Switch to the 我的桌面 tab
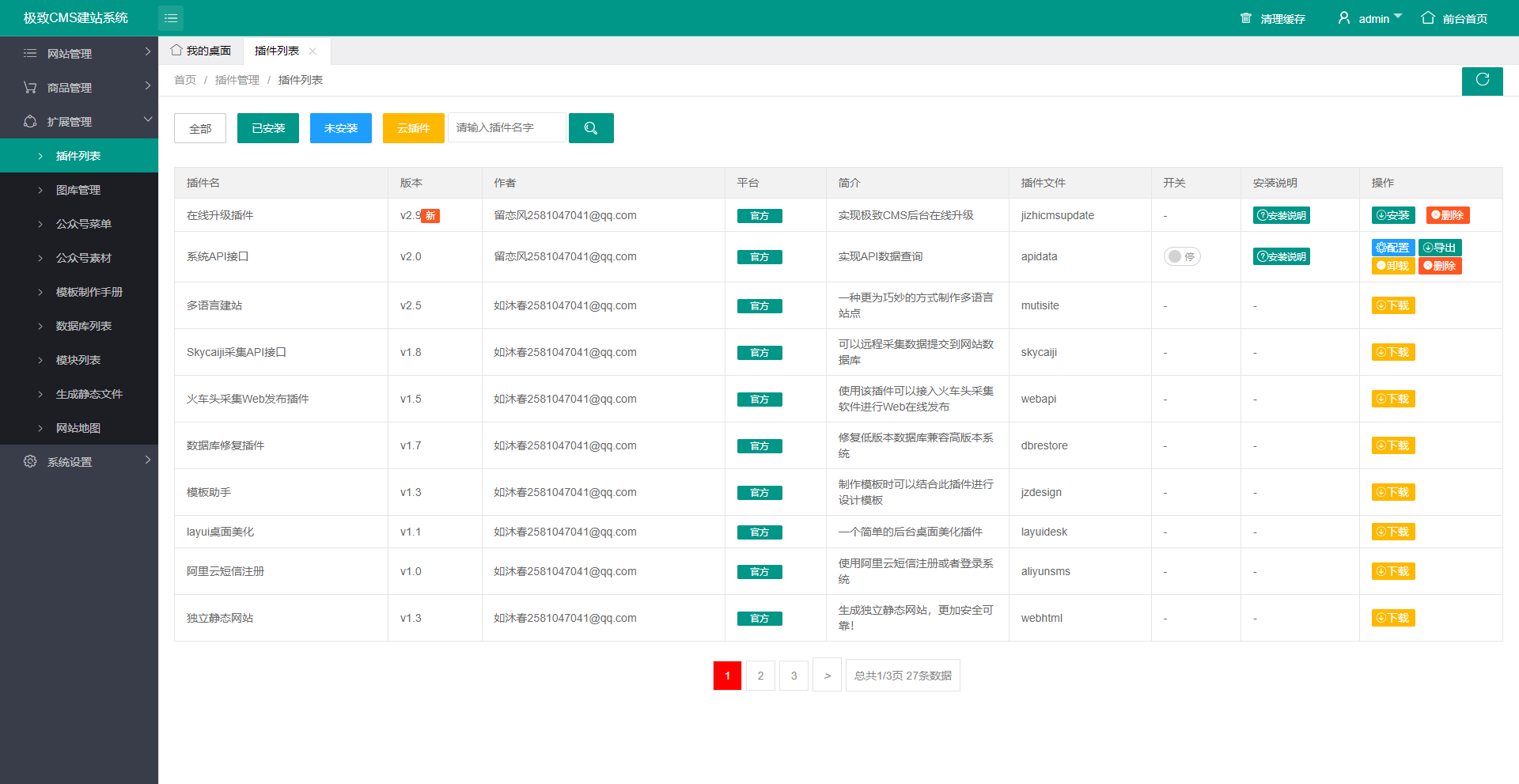The height and width of the screenshot is (784, 1519). click(x=201, y=51)
